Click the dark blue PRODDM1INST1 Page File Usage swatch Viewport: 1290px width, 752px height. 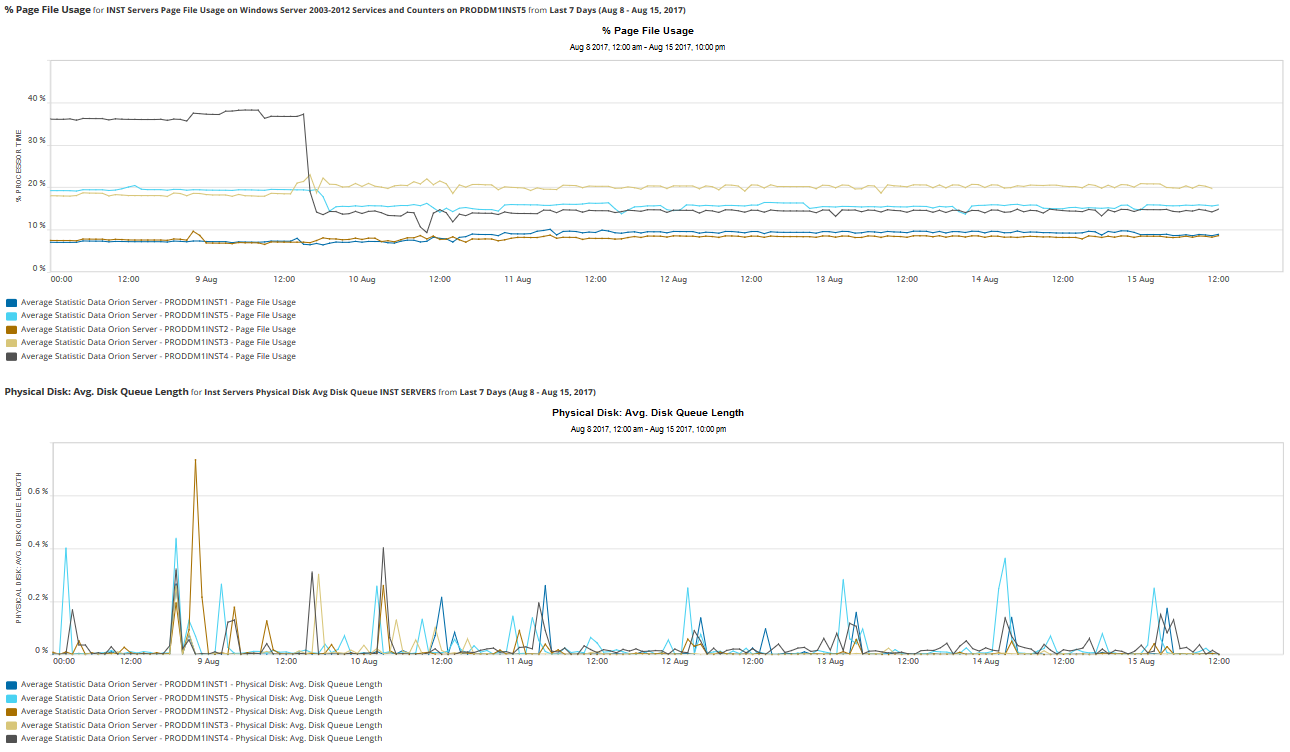(x=11, y=302)
